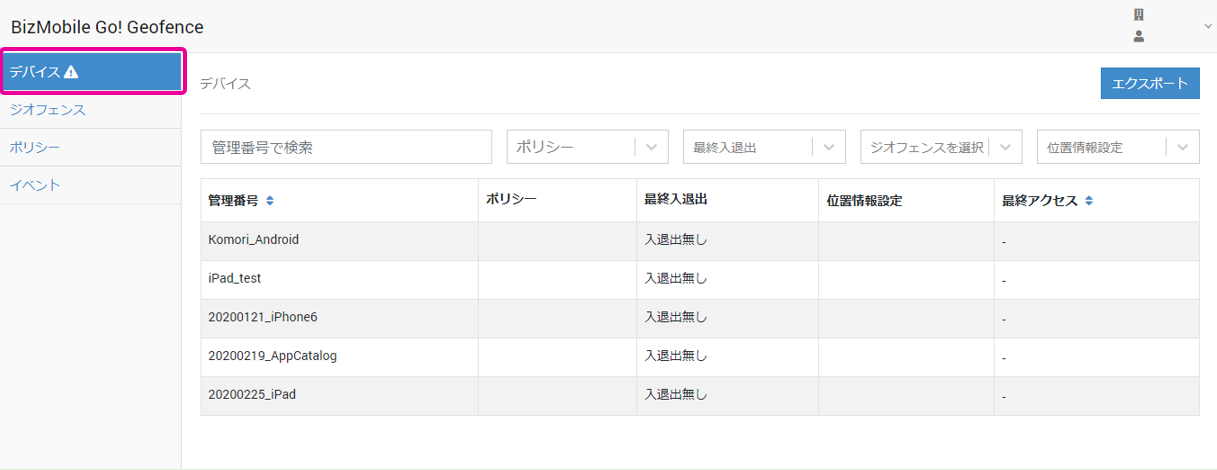
Task: Open the ポリシー sidebar menu item
Action: coord(35,148)
